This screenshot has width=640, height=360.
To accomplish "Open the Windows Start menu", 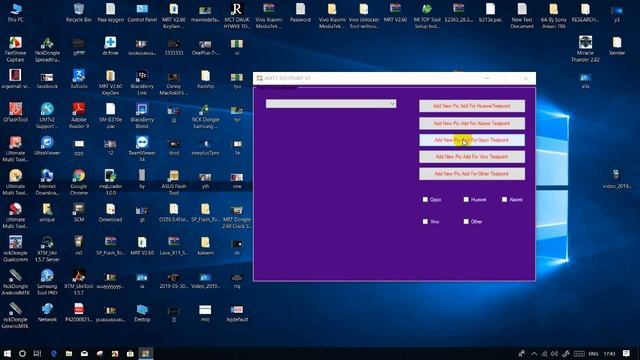I will (x=7, y=353).
